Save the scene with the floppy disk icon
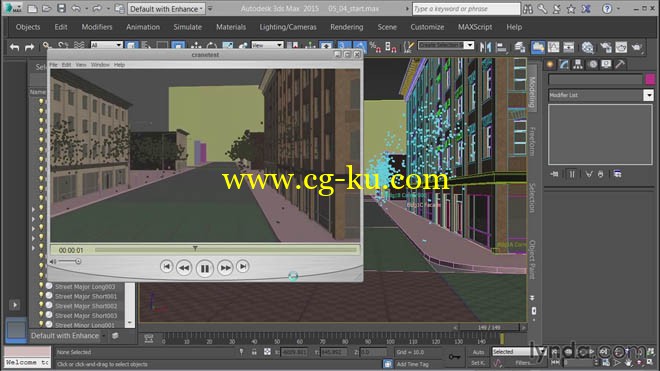The image size is (660, 371). tap(61, 8)
